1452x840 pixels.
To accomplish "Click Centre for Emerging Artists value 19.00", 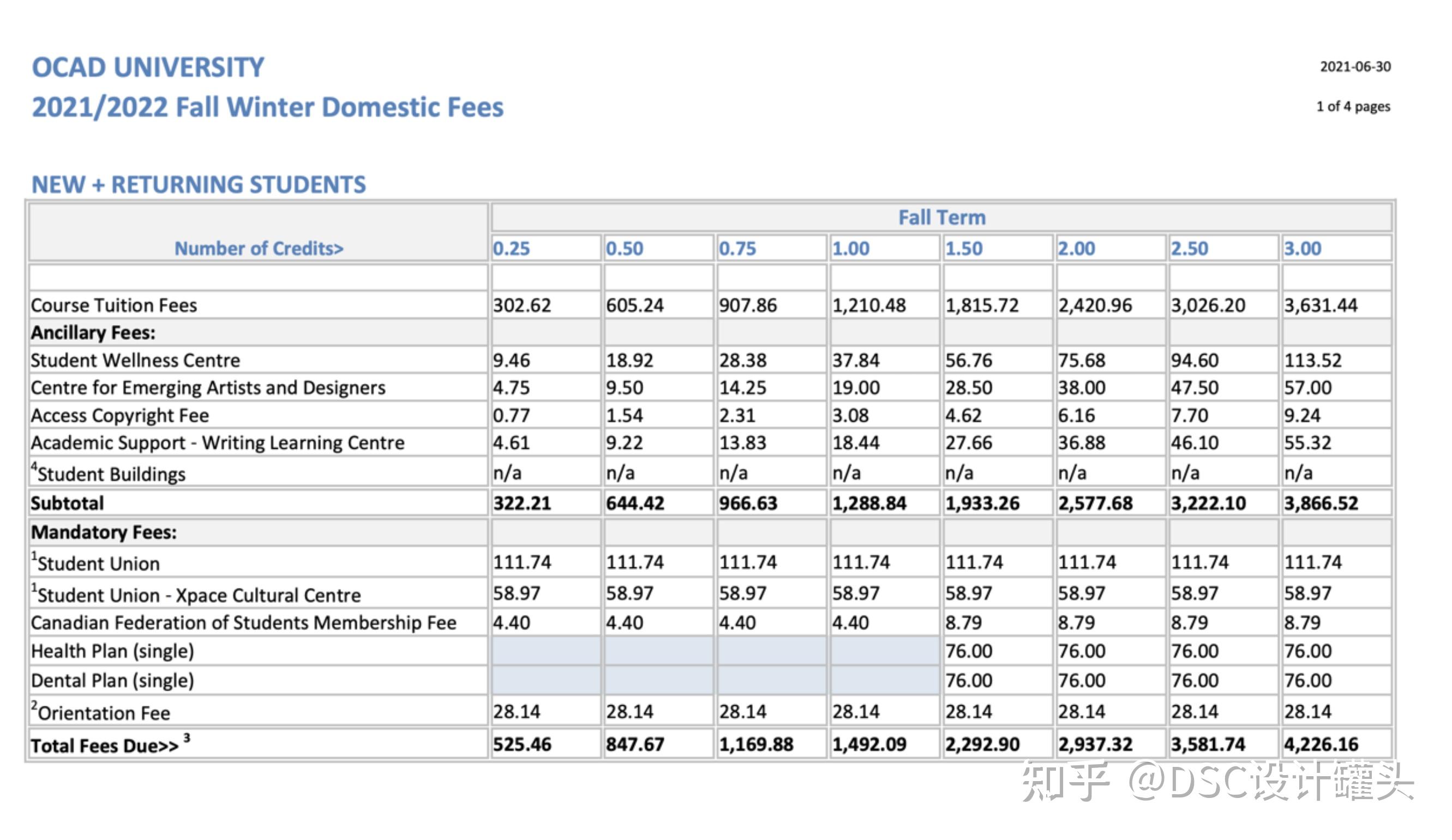I will click(x=856, y=388).
